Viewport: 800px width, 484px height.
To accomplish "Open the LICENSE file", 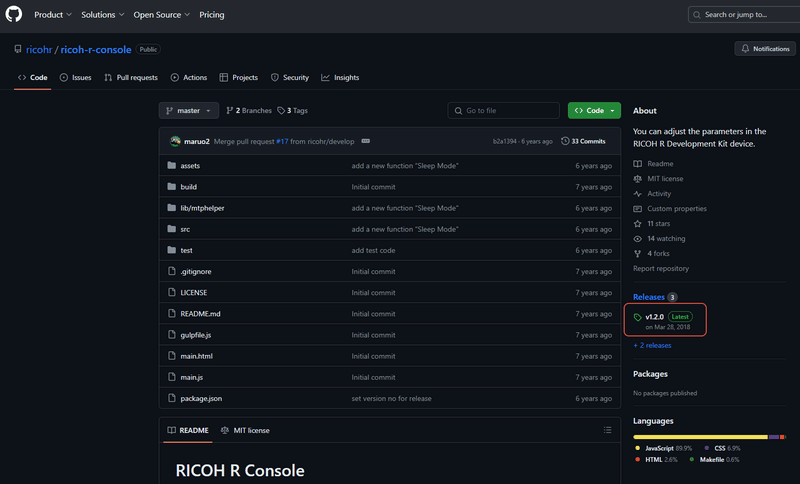I will coord(194,293).
